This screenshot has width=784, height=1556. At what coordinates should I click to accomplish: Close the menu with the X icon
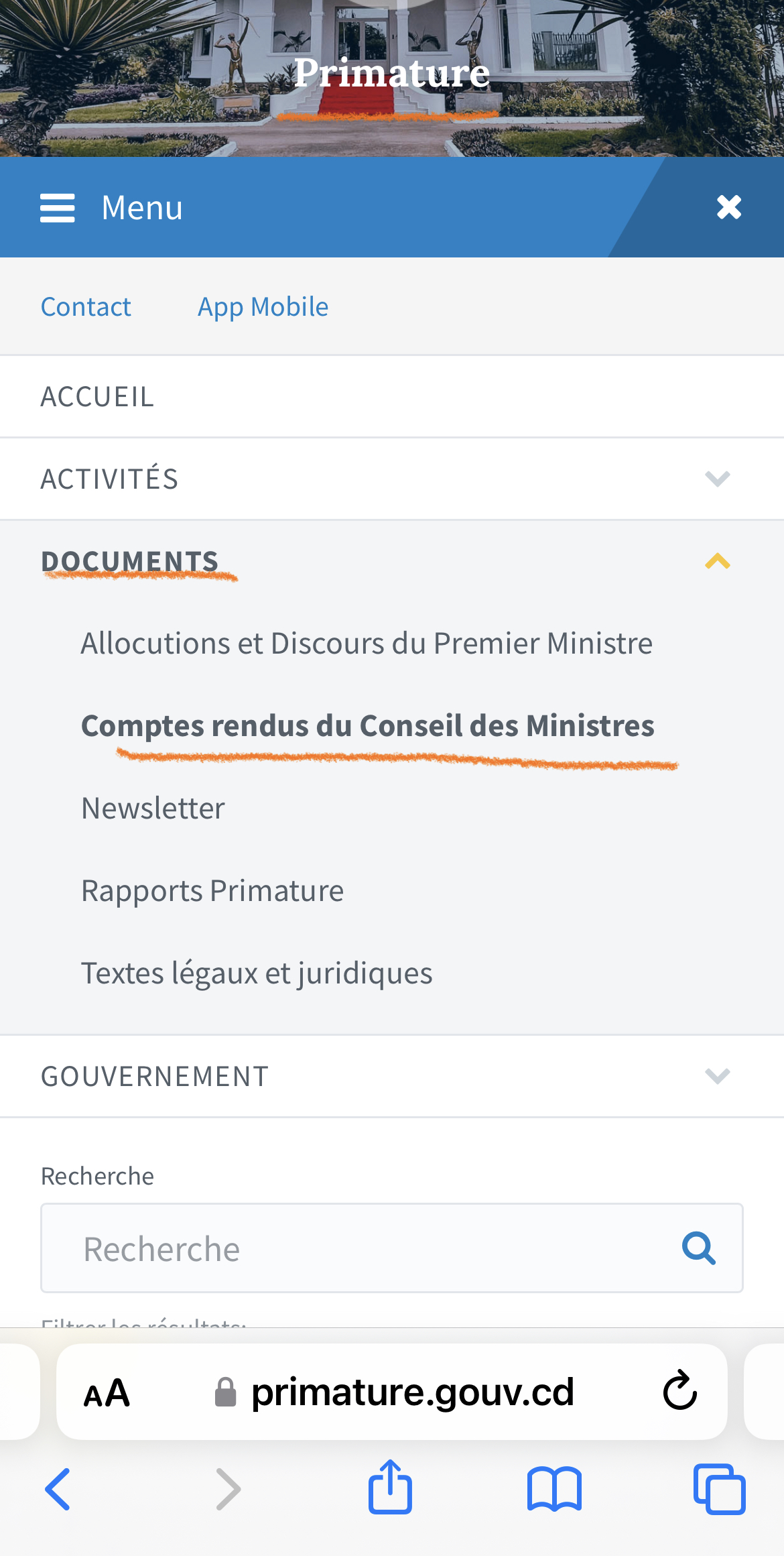coord(729,207)
